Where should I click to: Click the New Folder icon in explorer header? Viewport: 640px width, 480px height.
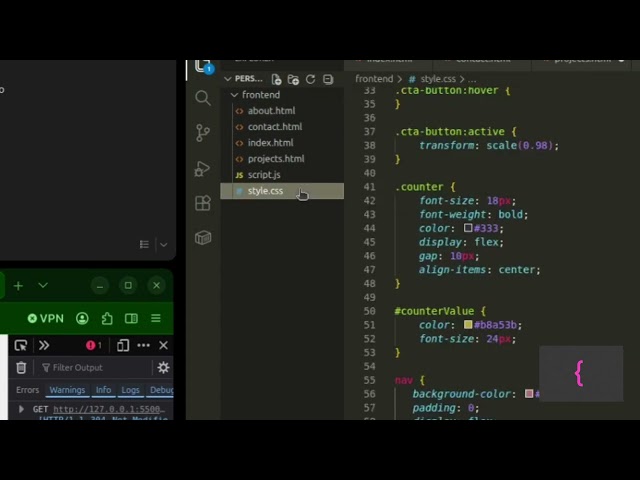point(293,79)
